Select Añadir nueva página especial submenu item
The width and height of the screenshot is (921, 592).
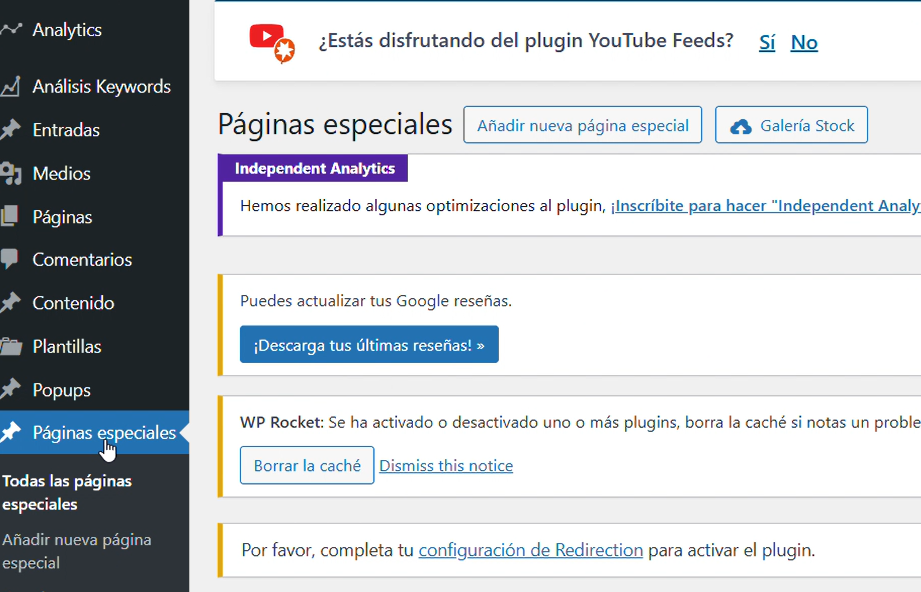[77, 551]
